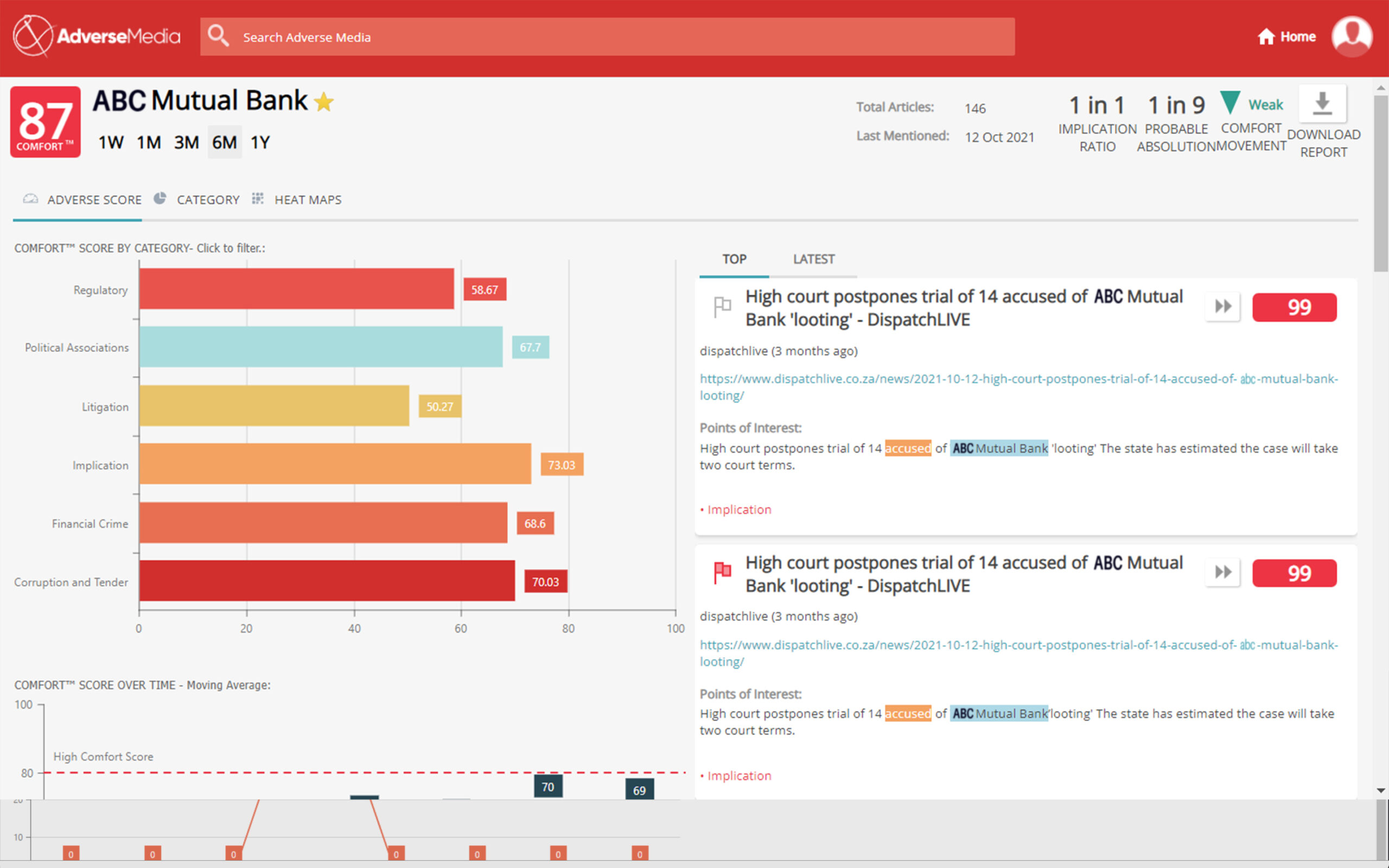1389x868 pixels.
Task: Click the 68.6 Financial Crime value label
Action: click(x=535, y=524)
